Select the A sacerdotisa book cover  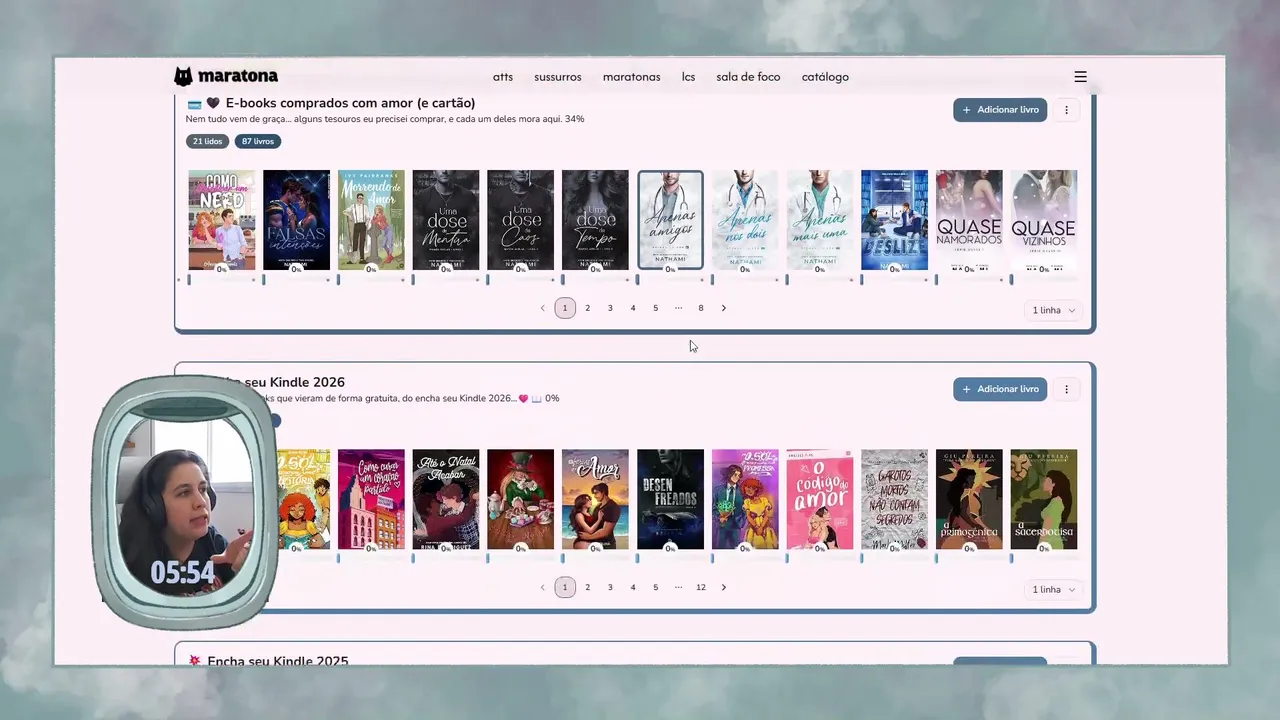1044,499
